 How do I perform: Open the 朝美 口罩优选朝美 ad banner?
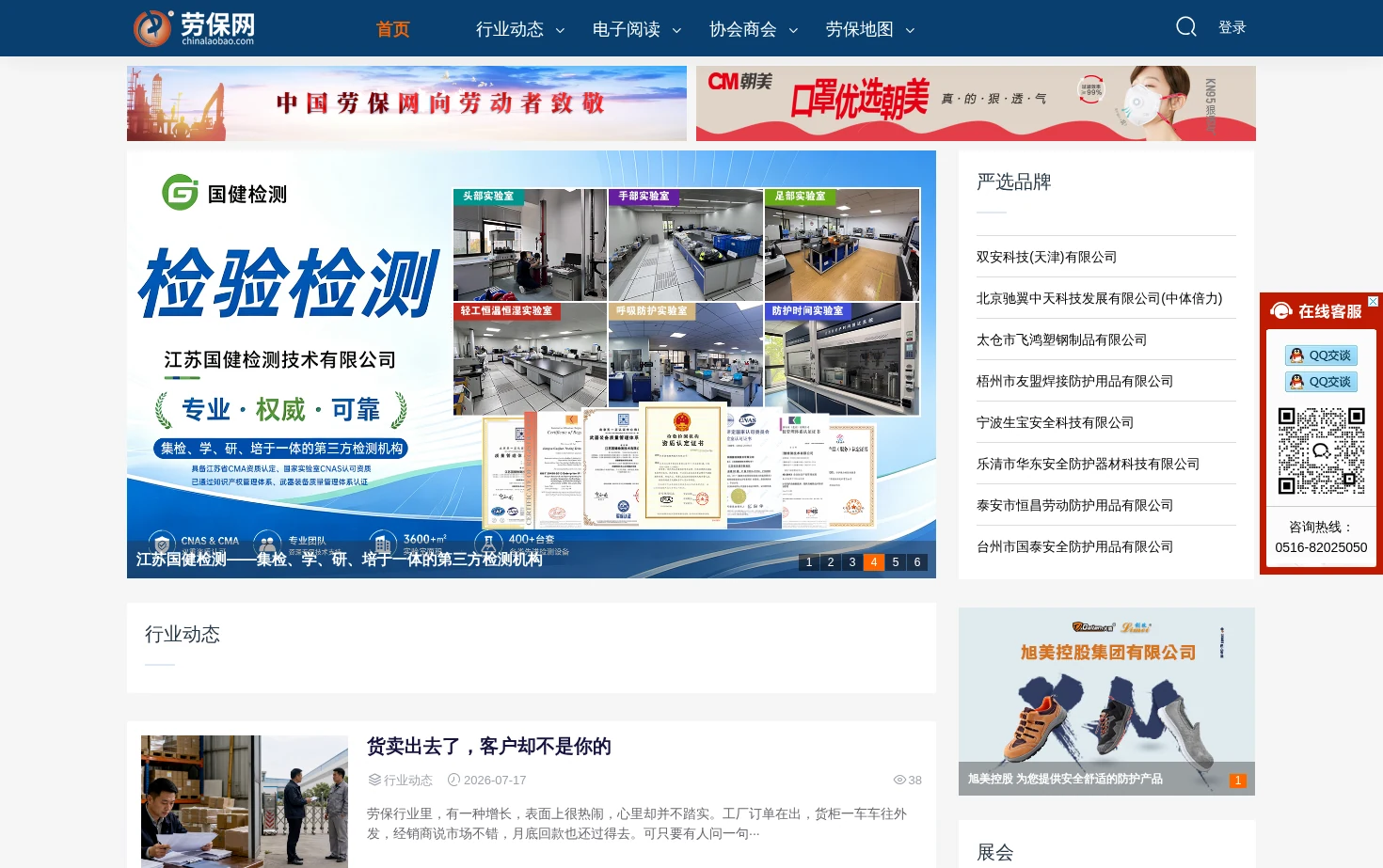pos(976,103)
